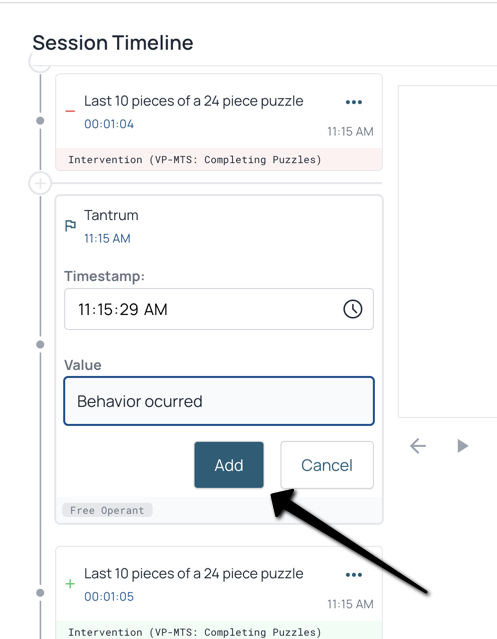Click the play triangle button
This screenshot has height=639, width=497.
click(462, 446)
